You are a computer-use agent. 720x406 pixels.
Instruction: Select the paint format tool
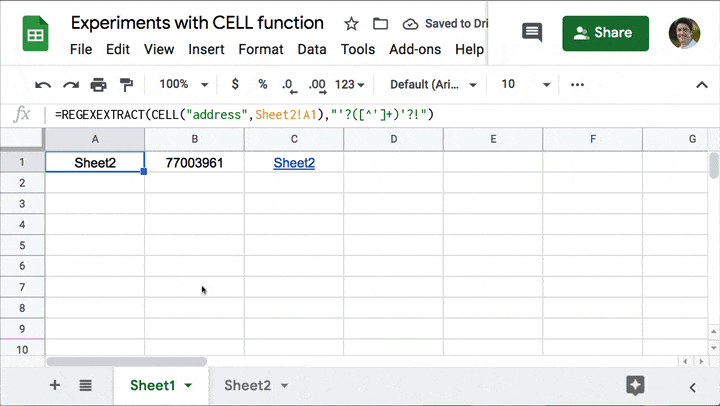[126, 85]
